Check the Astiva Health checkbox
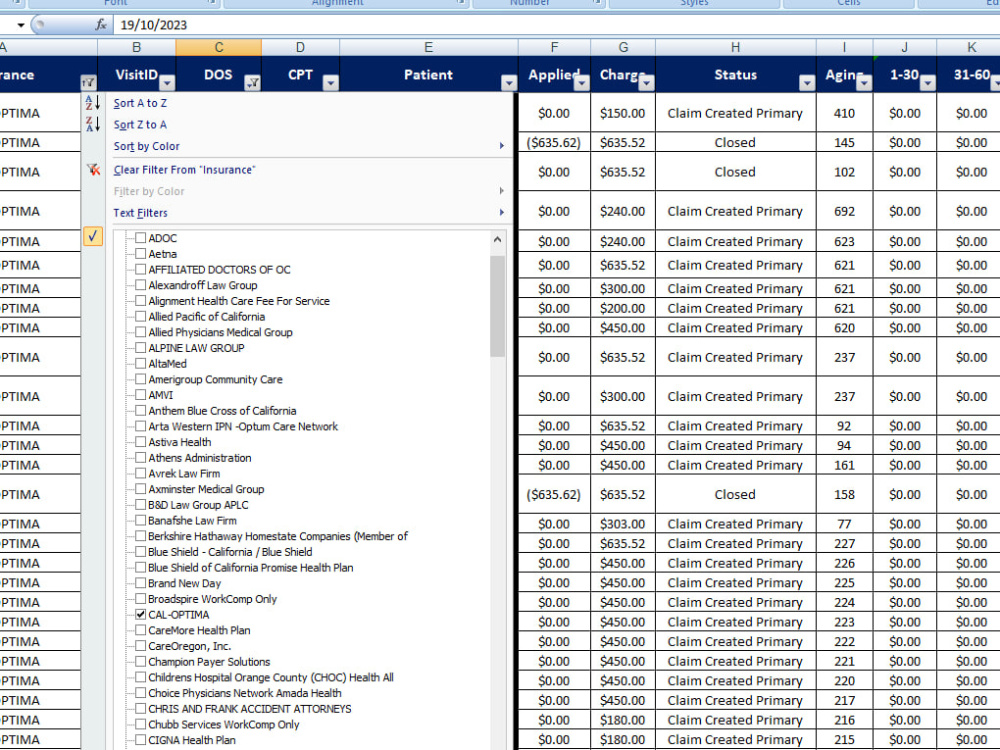The image size is (1000, 750). (140, 441)
